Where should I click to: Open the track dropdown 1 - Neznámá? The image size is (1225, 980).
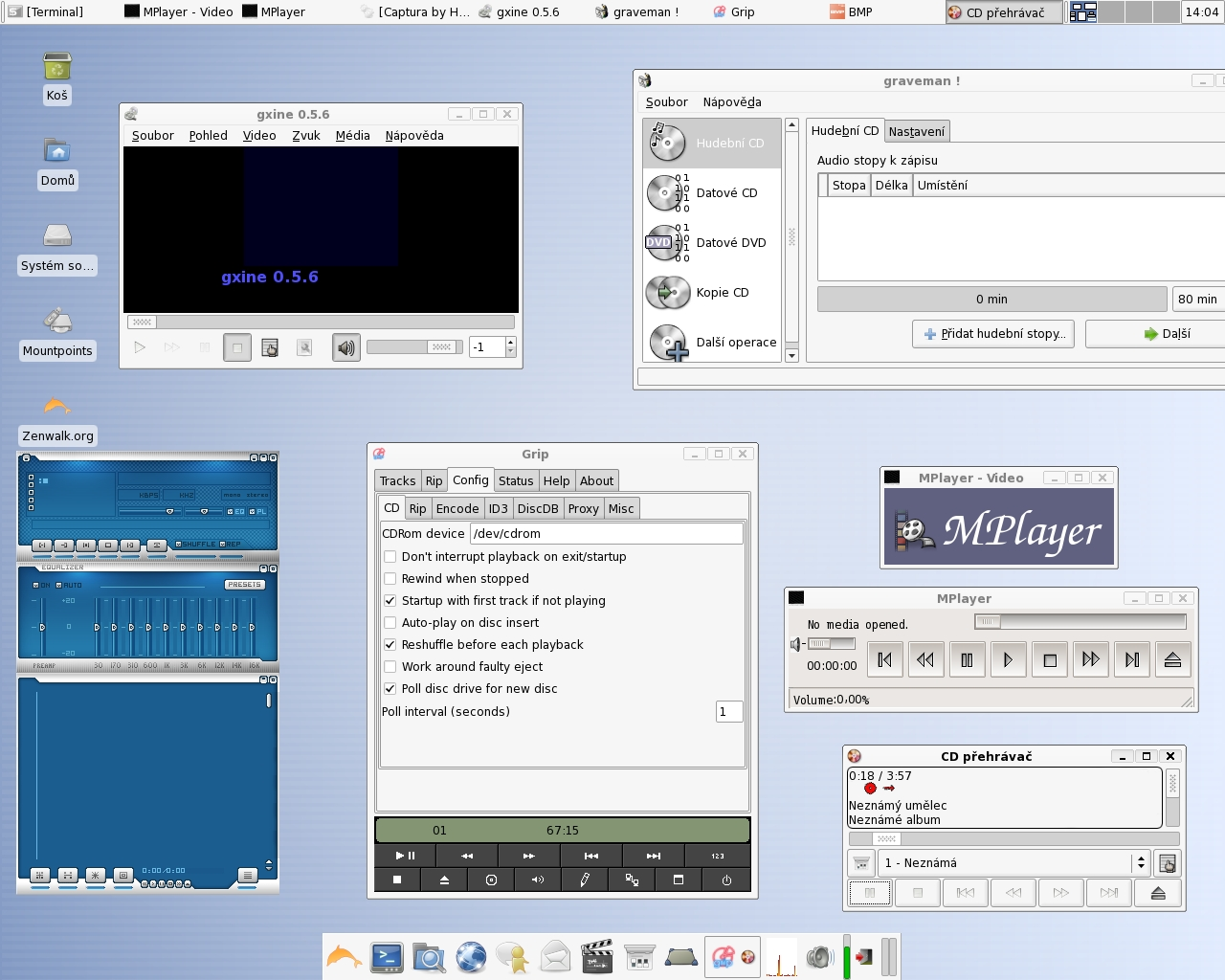(1013, 863)
